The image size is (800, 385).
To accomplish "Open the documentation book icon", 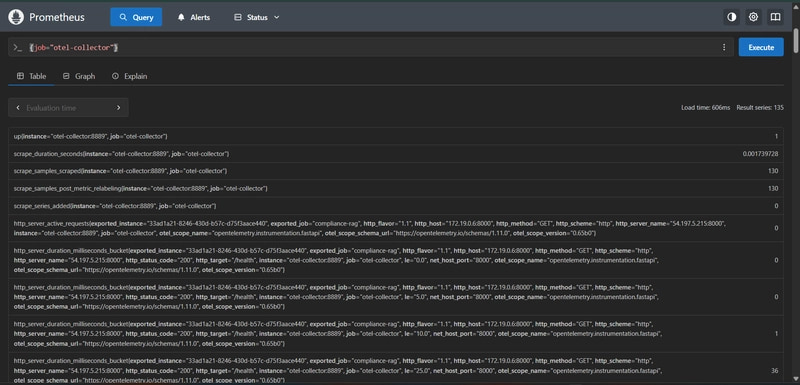I will click(776, 17).
